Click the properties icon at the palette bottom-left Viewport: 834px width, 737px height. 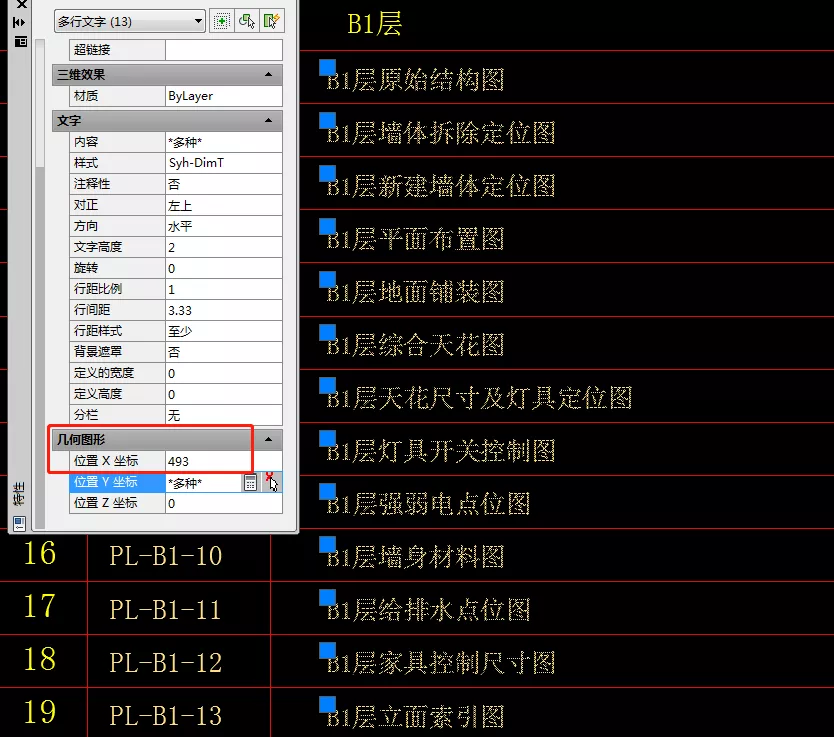click(x=20, y=523)
